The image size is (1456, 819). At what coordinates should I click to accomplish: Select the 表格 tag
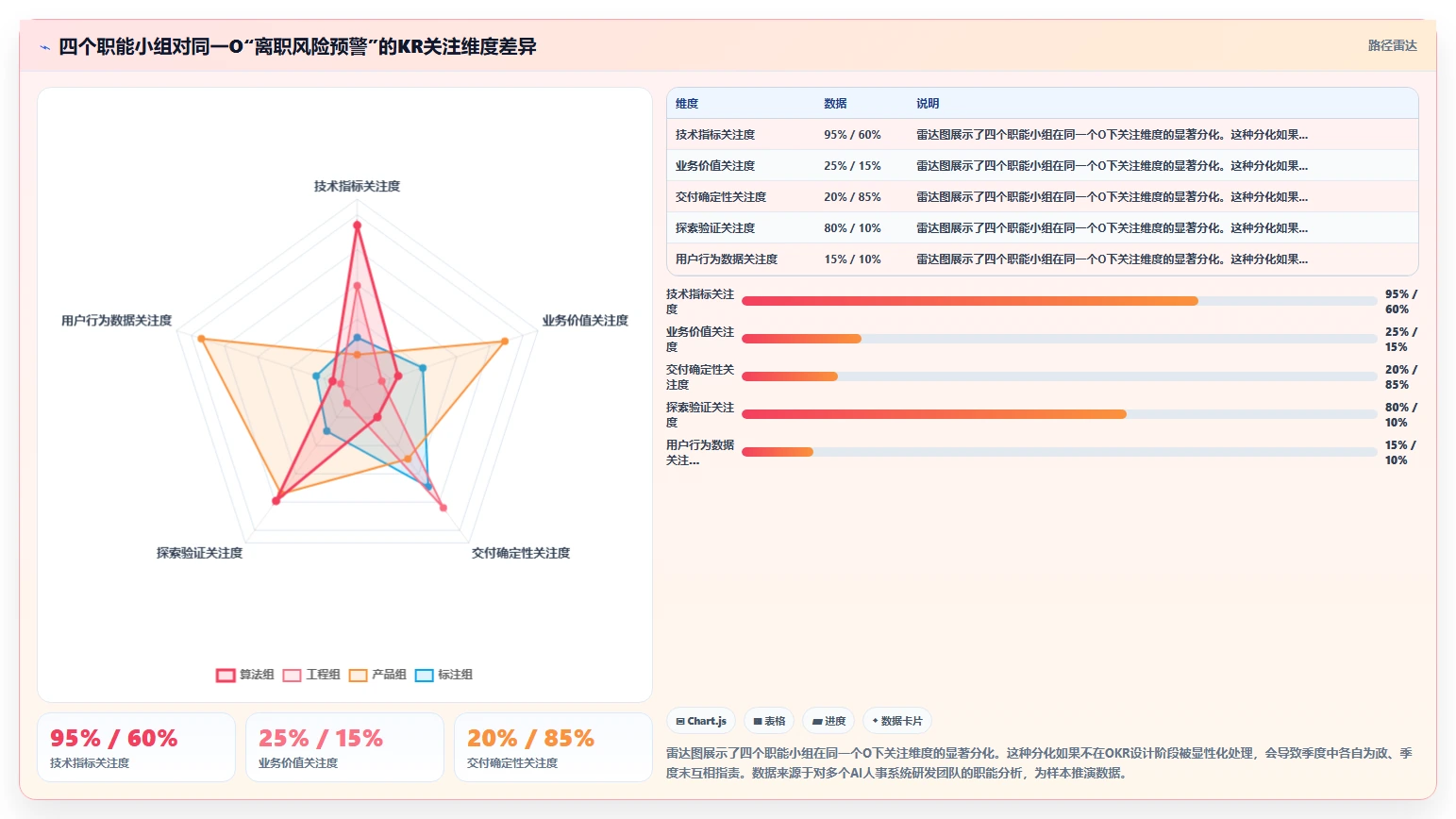769,721
